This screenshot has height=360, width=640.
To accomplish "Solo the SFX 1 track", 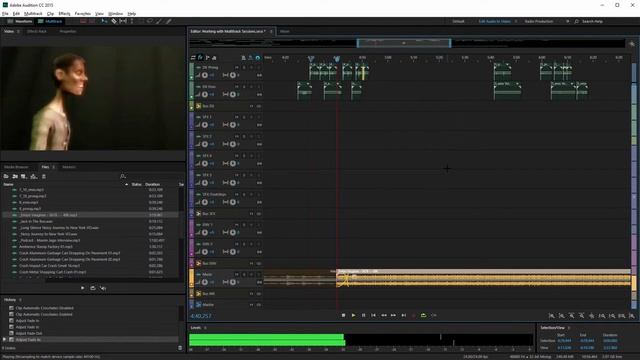I will coord(244,117).
